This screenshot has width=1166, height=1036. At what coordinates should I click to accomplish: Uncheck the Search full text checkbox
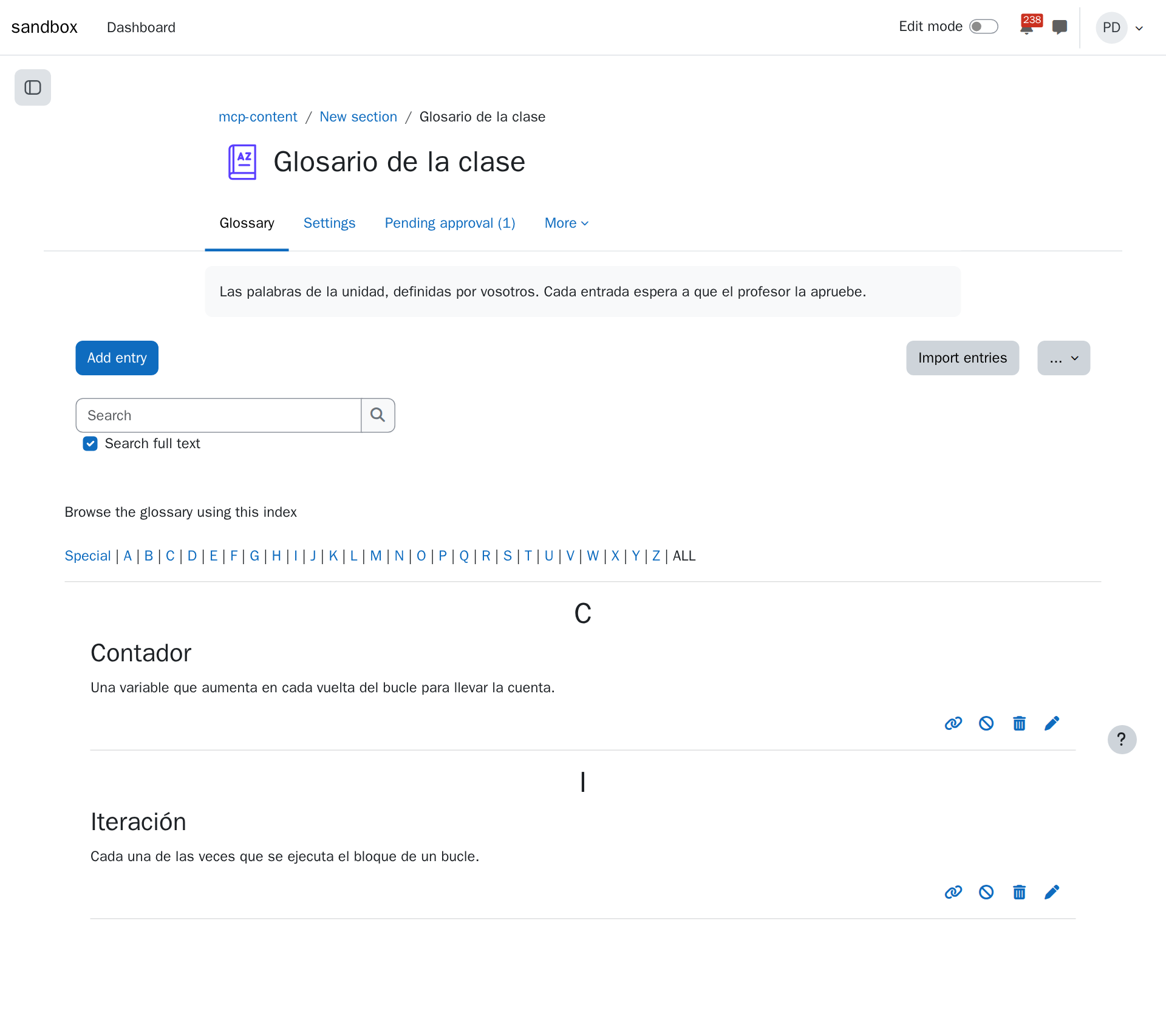click(x=90, y=444)
